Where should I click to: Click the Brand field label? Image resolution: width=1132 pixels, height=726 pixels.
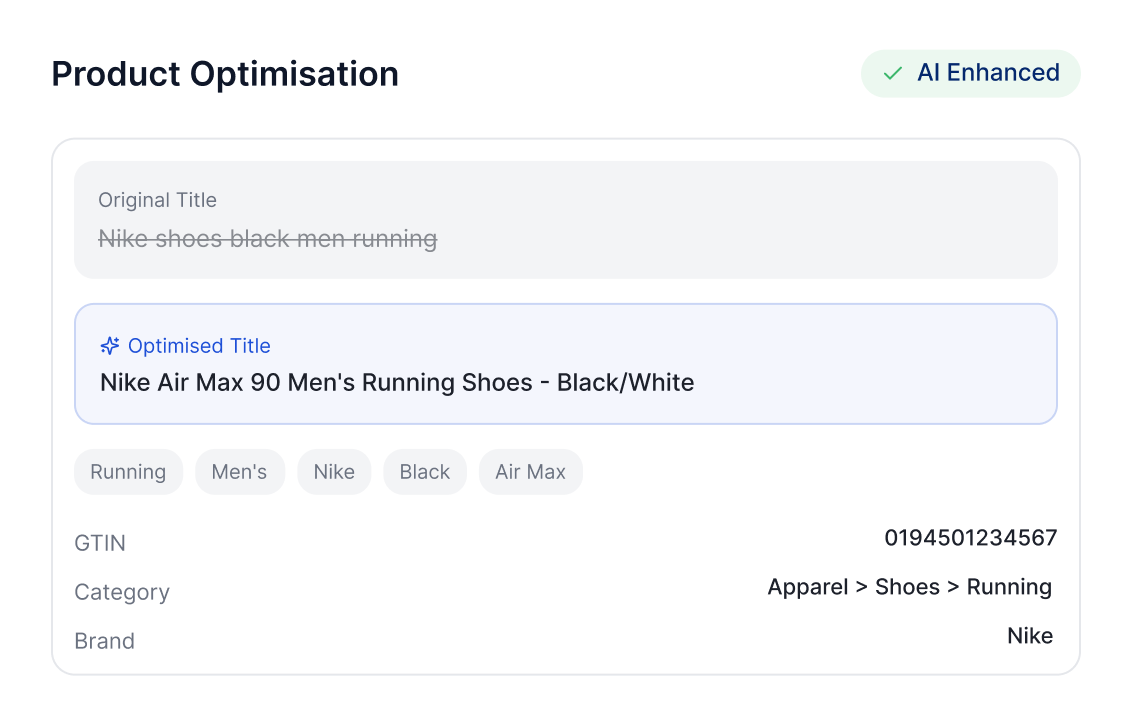105,641
